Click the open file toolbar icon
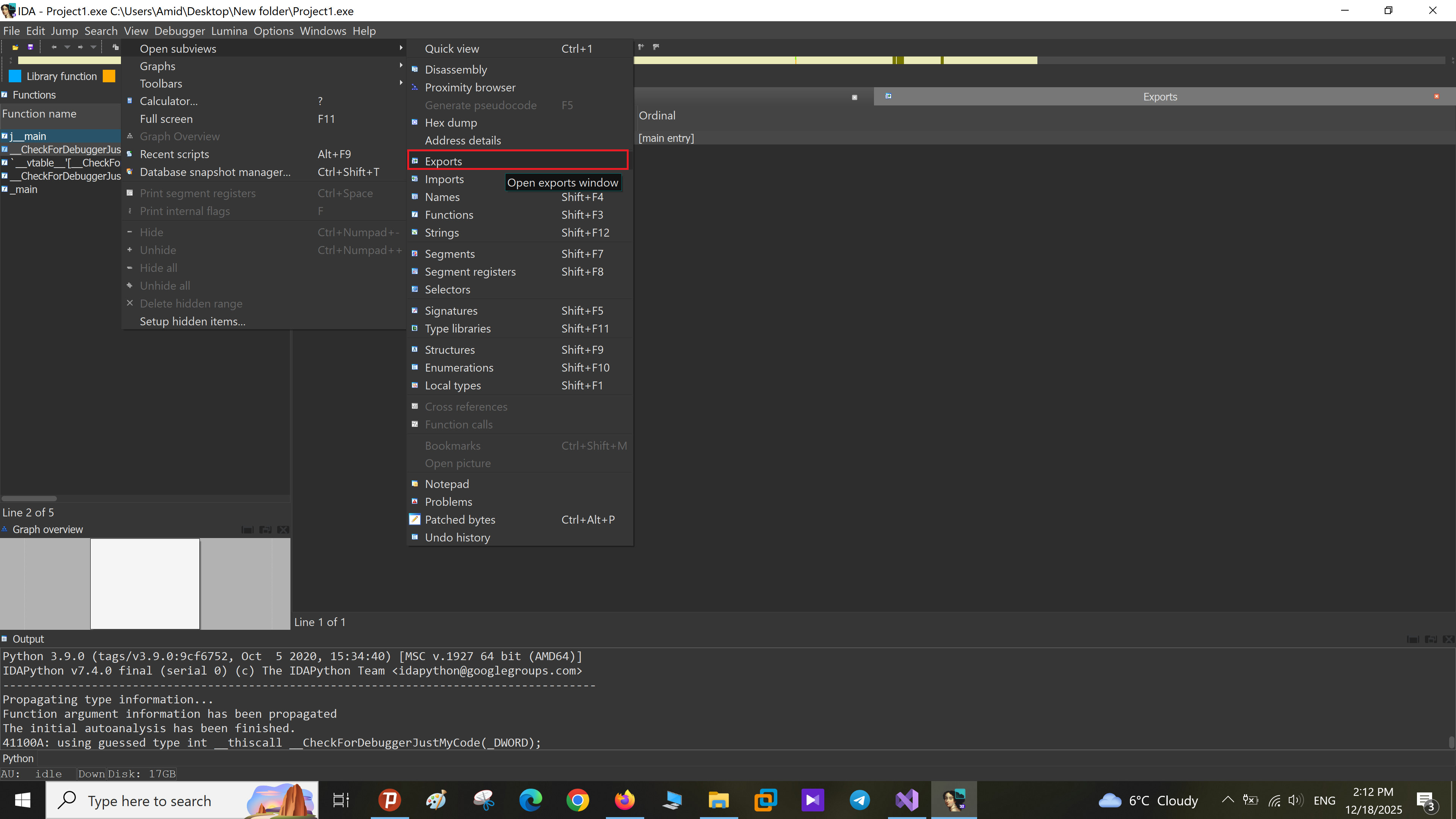 click(15, 47)
